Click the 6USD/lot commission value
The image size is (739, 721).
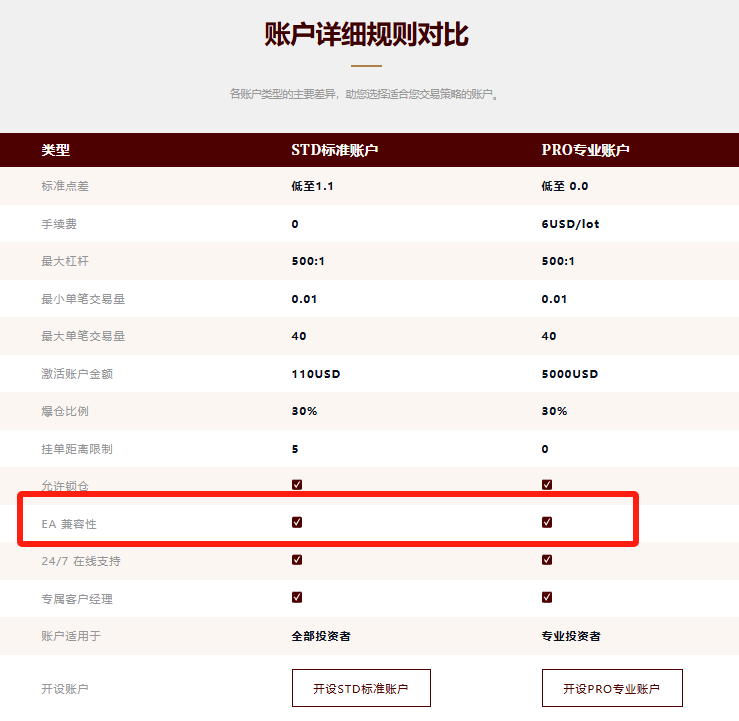(x=570, y=224)
